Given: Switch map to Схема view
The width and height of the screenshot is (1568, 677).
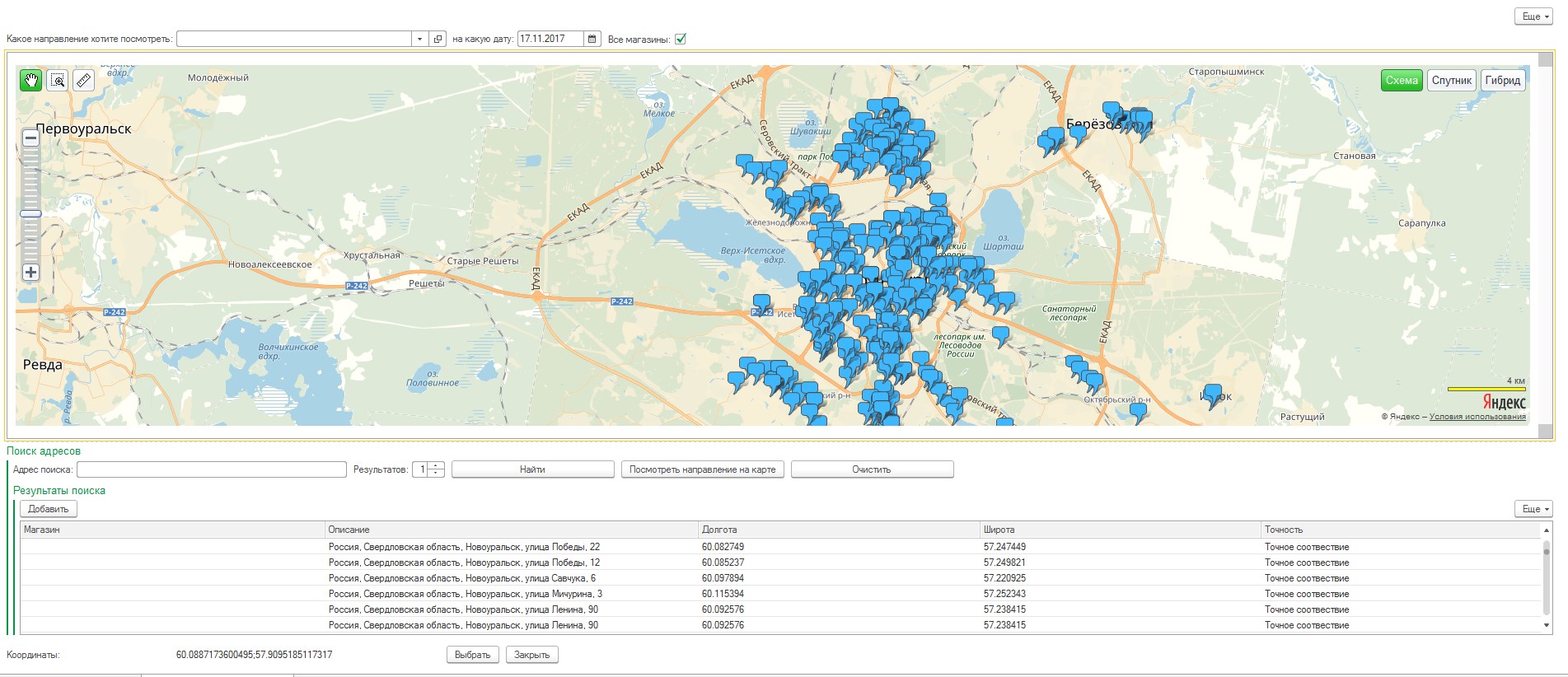Looking at the screenshot, I should [1401, 80].
